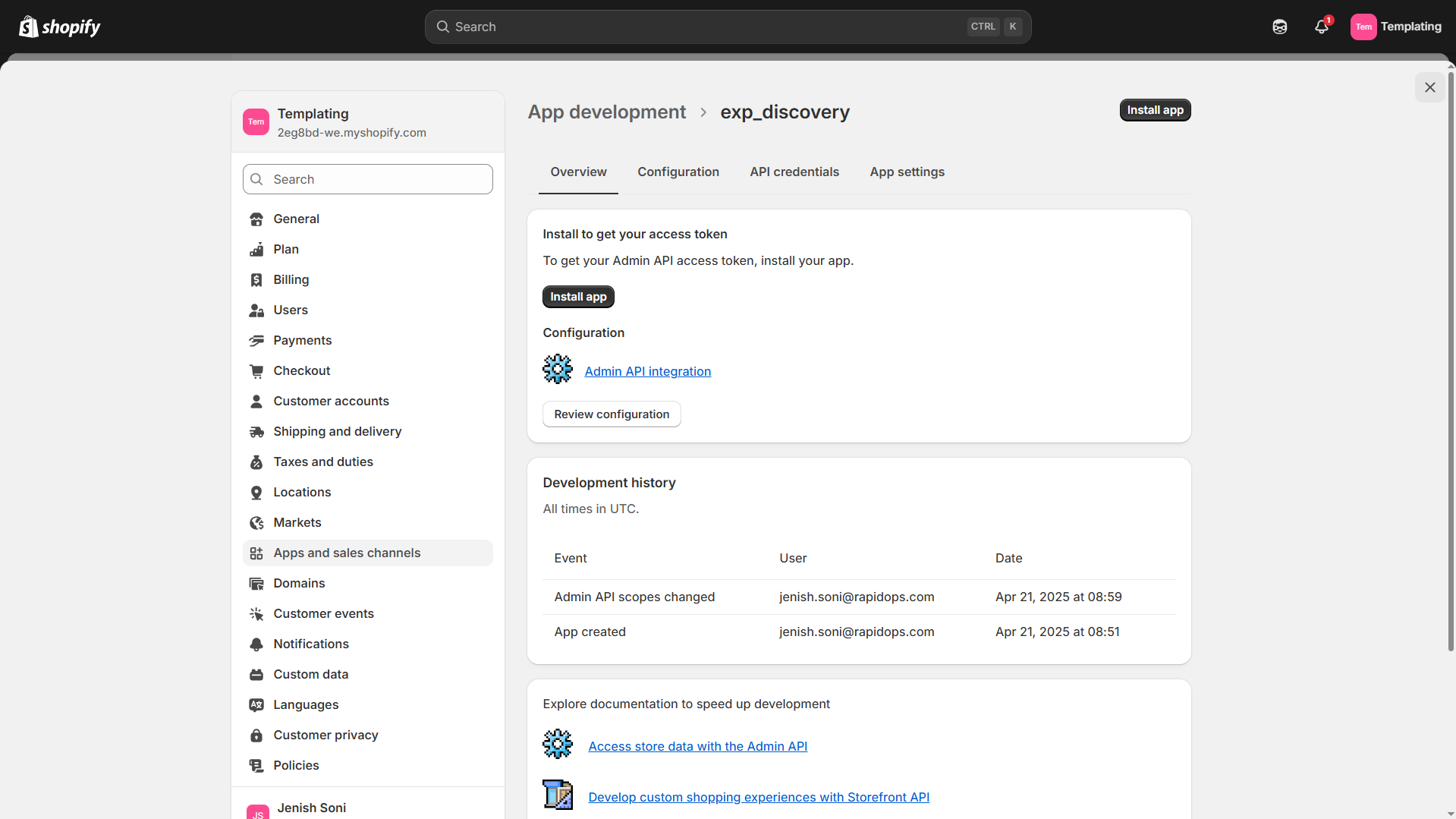Click the Review configuration button
The height and width of the screenshot is (819, 1456).
[612, 414]
